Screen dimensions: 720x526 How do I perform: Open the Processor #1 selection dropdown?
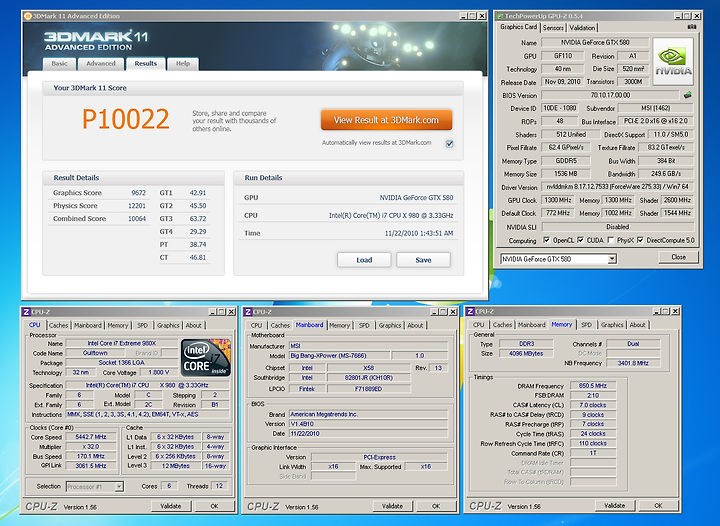point(119,487)
